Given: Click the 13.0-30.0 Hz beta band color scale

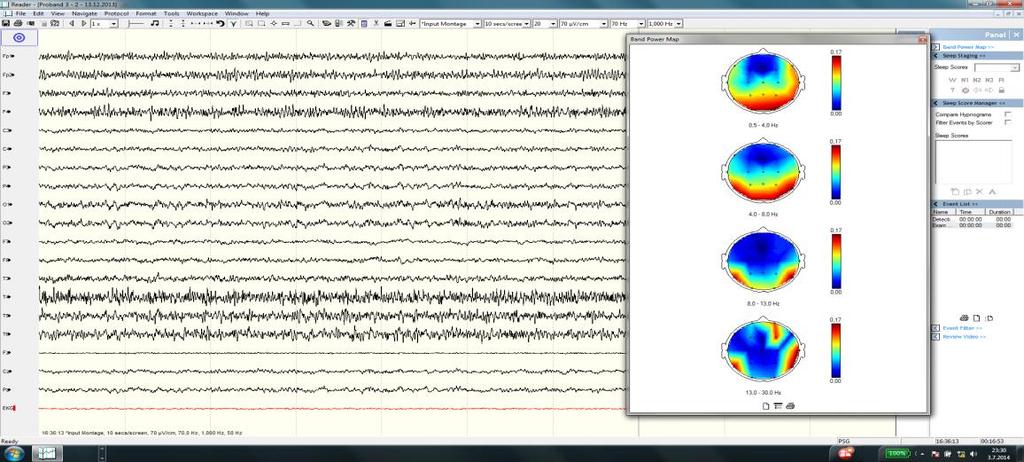Looking at the screenshot, I should [836, 351].
